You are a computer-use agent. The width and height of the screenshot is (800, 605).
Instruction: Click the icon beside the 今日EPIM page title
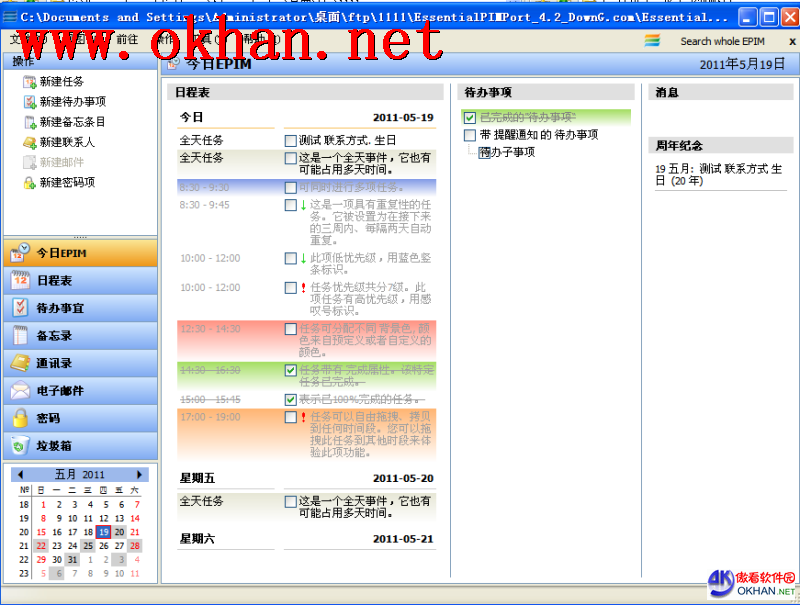173,64
